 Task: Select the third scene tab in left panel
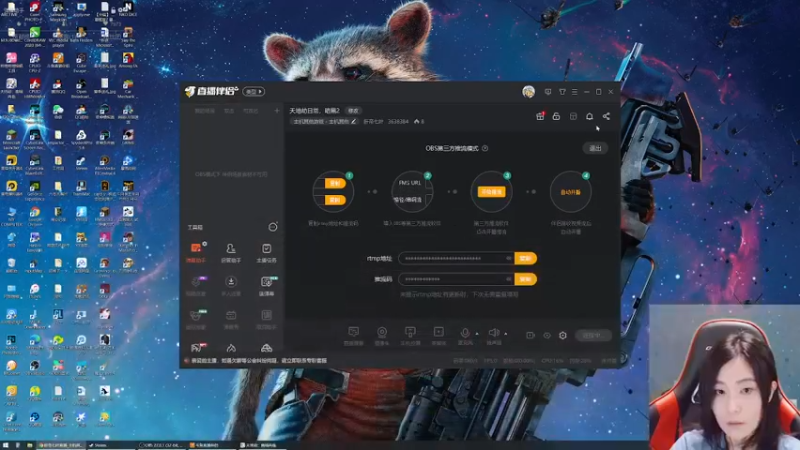(251, 111)
